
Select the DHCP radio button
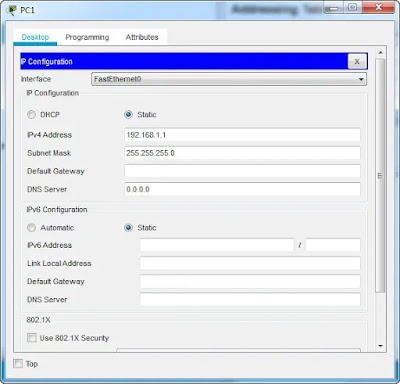[x=31, y=115]
